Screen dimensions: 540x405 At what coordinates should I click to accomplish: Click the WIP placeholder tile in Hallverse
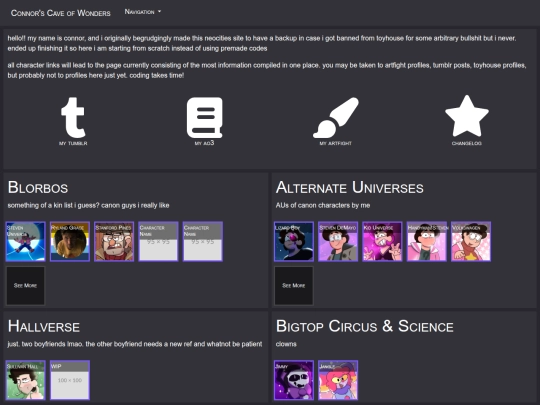70,380
